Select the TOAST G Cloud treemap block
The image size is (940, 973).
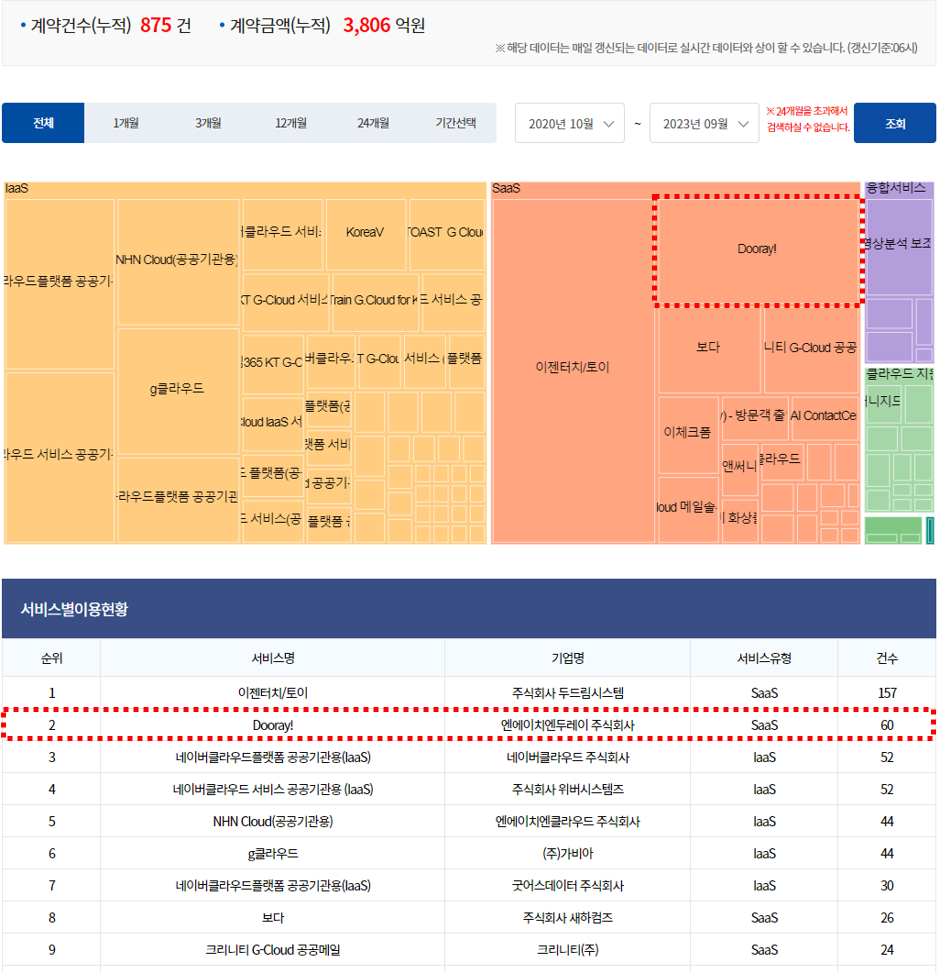click(447, 234)
